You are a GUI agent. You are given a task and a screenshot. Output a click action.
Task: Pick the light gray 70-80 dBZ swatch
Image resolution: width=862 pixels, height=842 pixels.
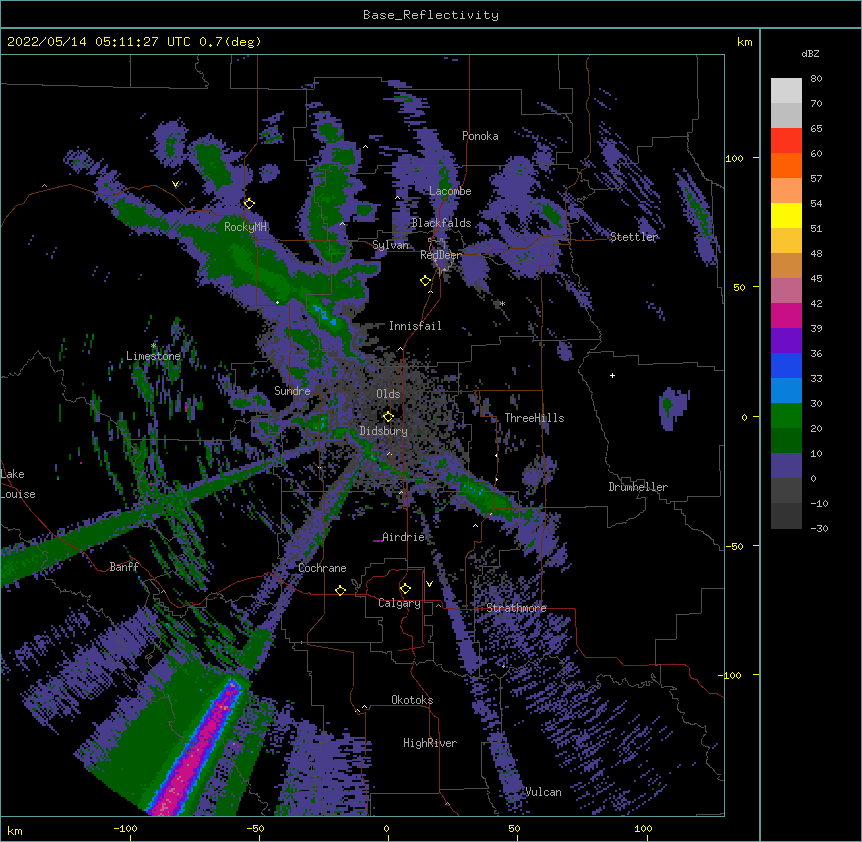click(786, 91)
